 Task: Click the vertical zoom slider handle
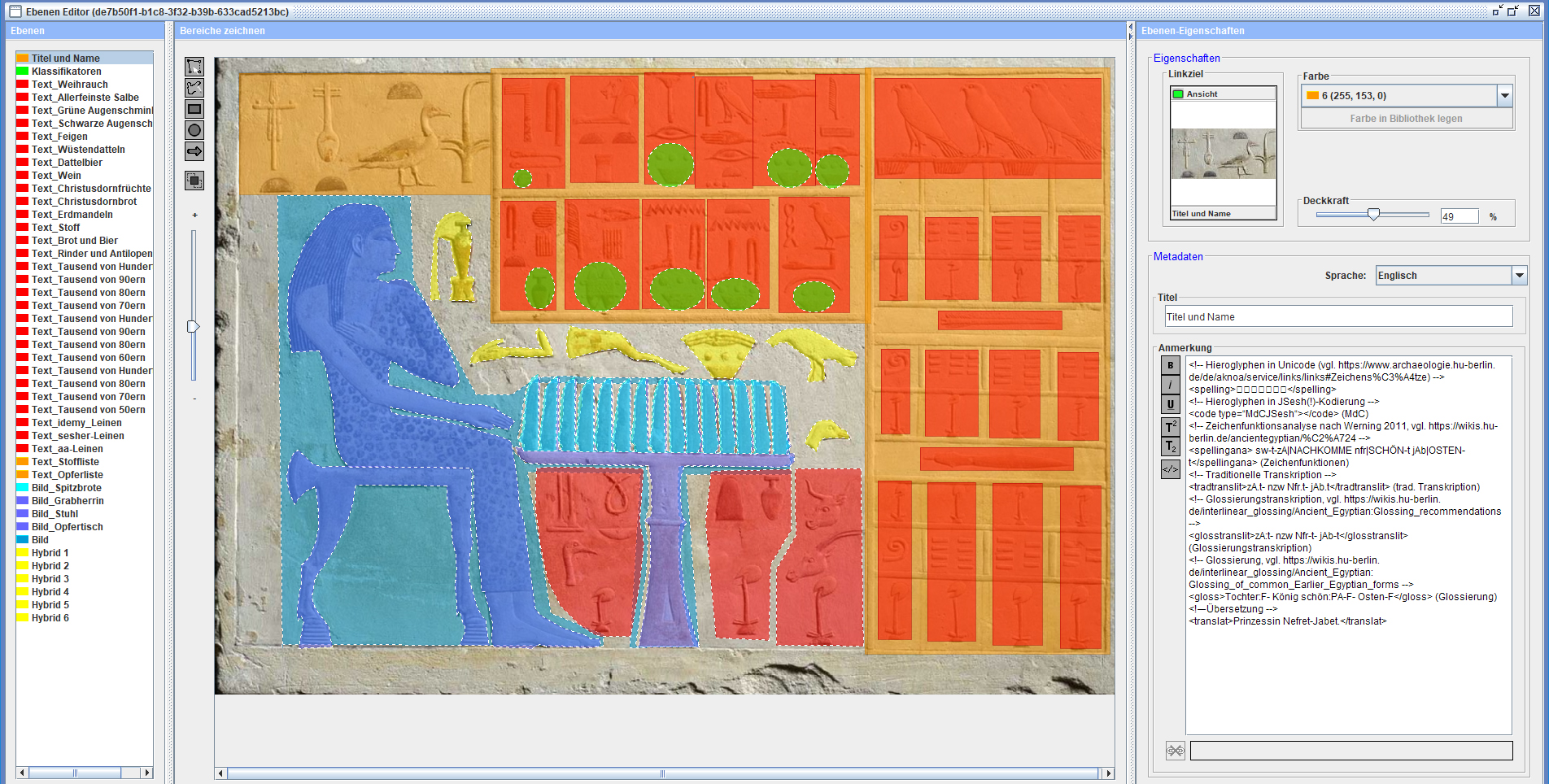(194, 327)
